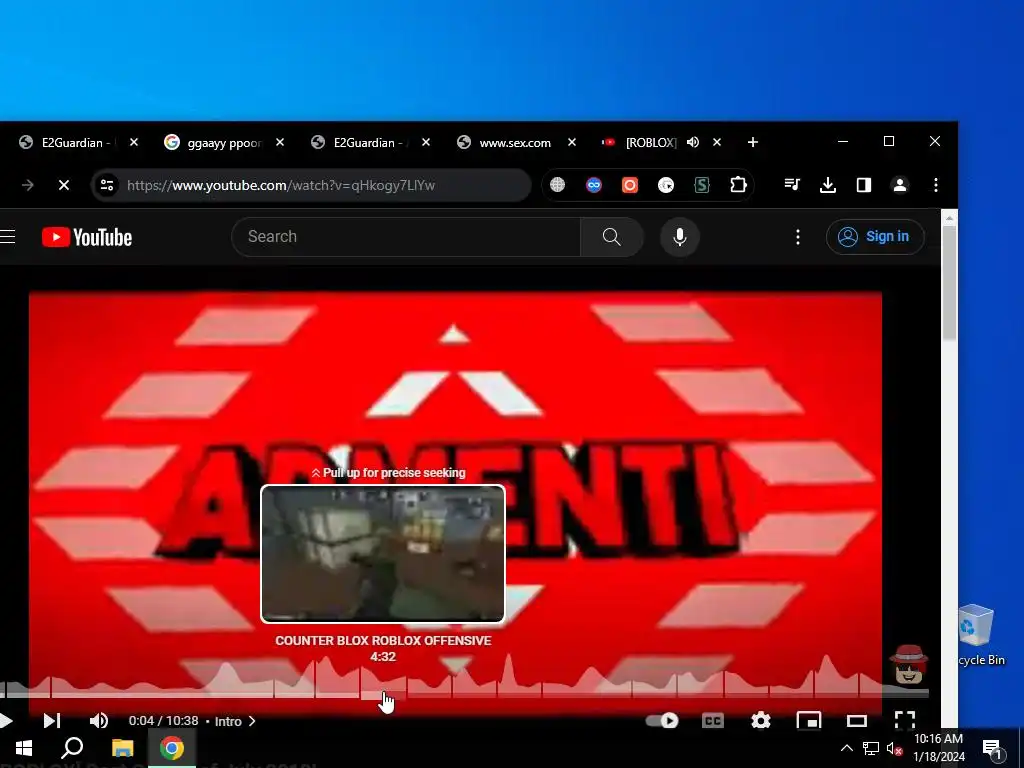Image resolution: width=1024 pixels, height=768 pixels.
Task: Click the page vertical scrollbar thumb
Action: pyautogui.click(x=949, y=283)
